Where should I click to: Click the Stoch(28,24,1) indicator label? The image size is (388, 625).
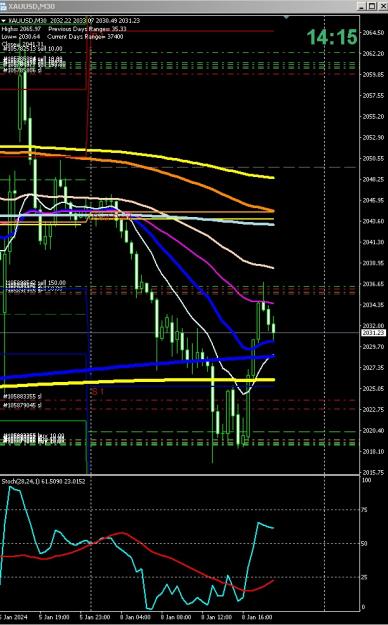43,481
